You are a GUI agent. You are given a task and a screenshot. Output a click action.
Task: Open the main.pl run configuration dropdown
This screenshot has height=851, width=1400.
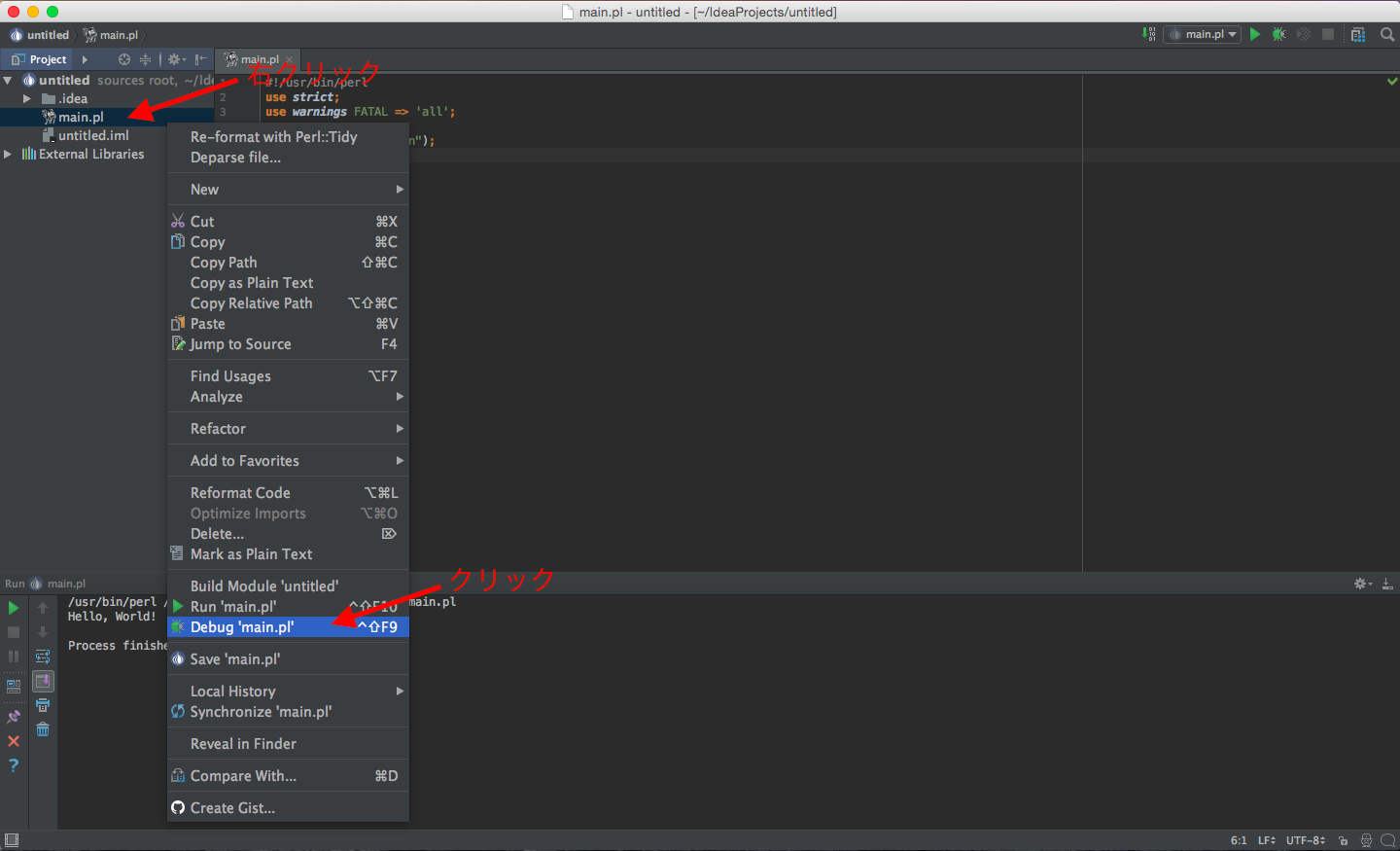click(1204, 34)
